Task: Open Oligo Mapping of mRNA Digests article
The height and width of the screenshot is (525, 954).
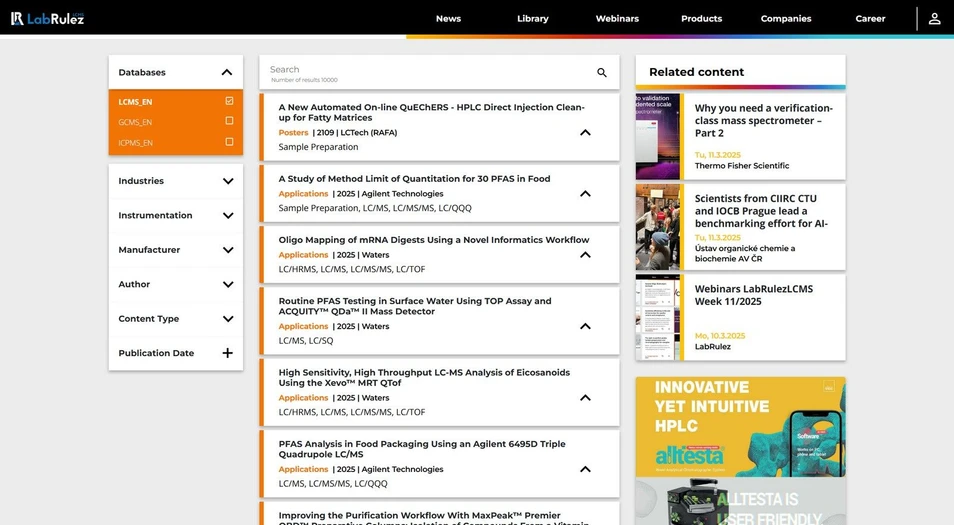Action: tap(434, 240)
